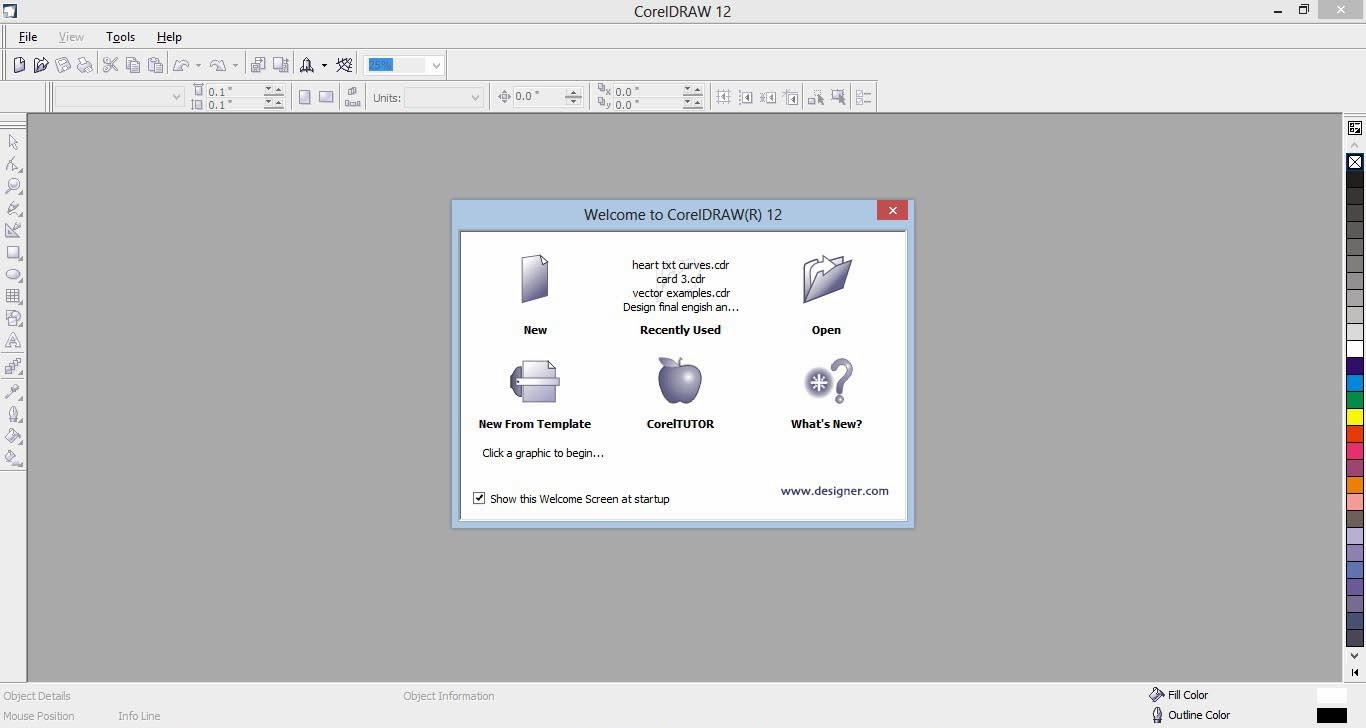Click the Save icon on the standard toolbar
Viewport: 1366px width, 728px height.
click(x=63, y=64)
